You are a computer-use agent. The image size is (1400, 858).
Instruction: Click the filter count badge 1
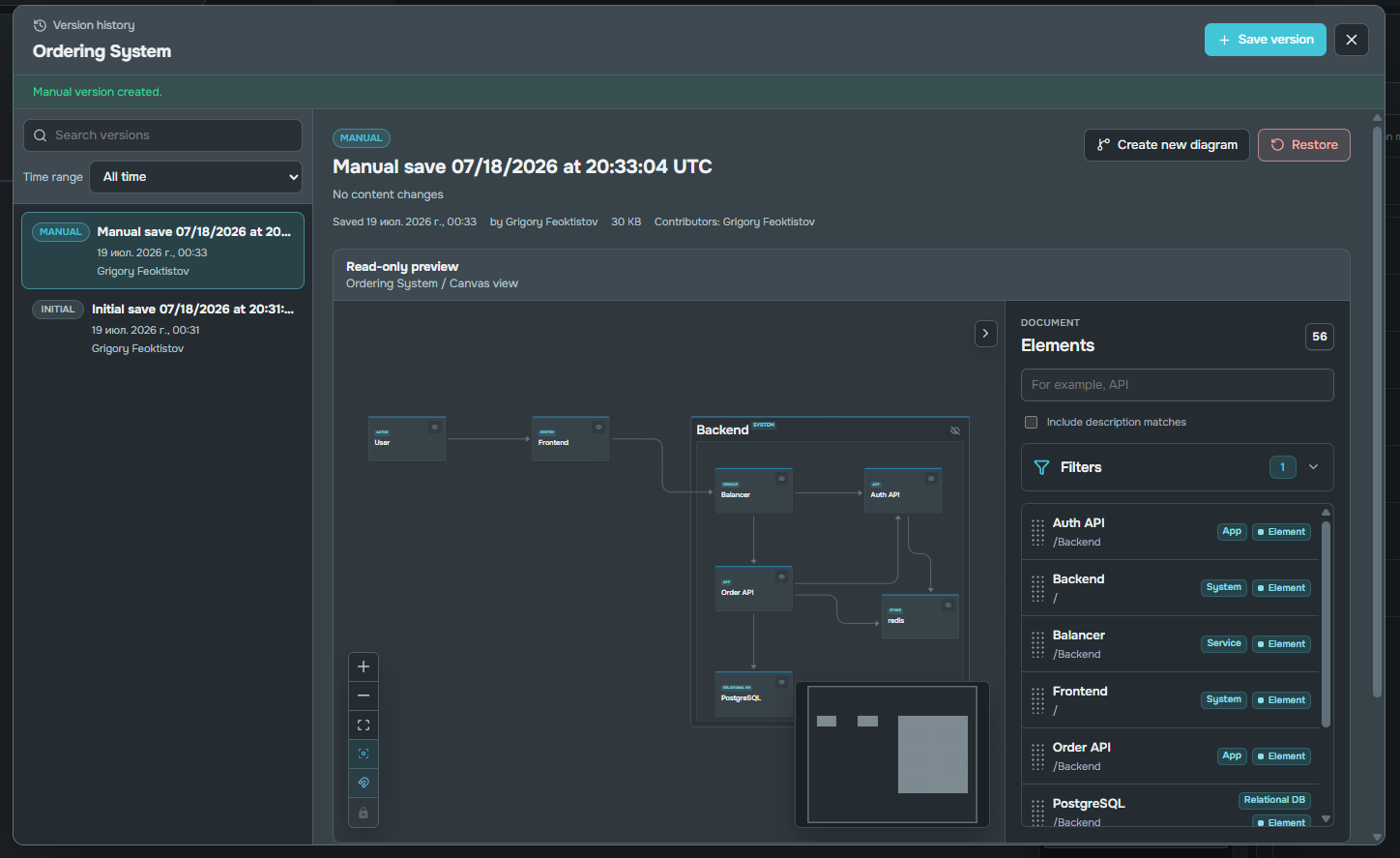[1282, 467]
